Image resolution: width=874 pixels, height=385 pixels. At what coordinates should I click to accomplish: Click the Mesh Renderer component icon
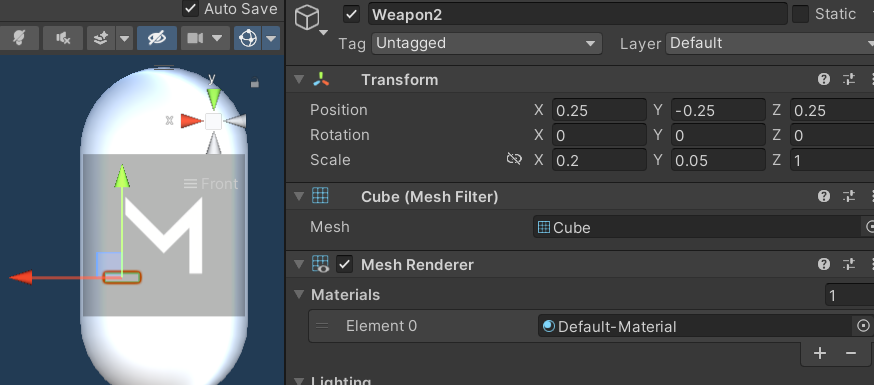click(320, 264)
